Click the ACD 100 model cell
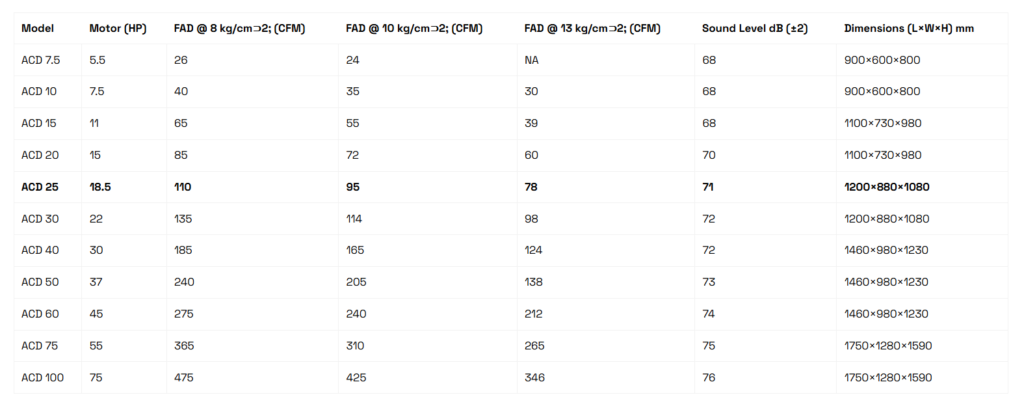The image size is (1024, 408). (x=41, y=378)
